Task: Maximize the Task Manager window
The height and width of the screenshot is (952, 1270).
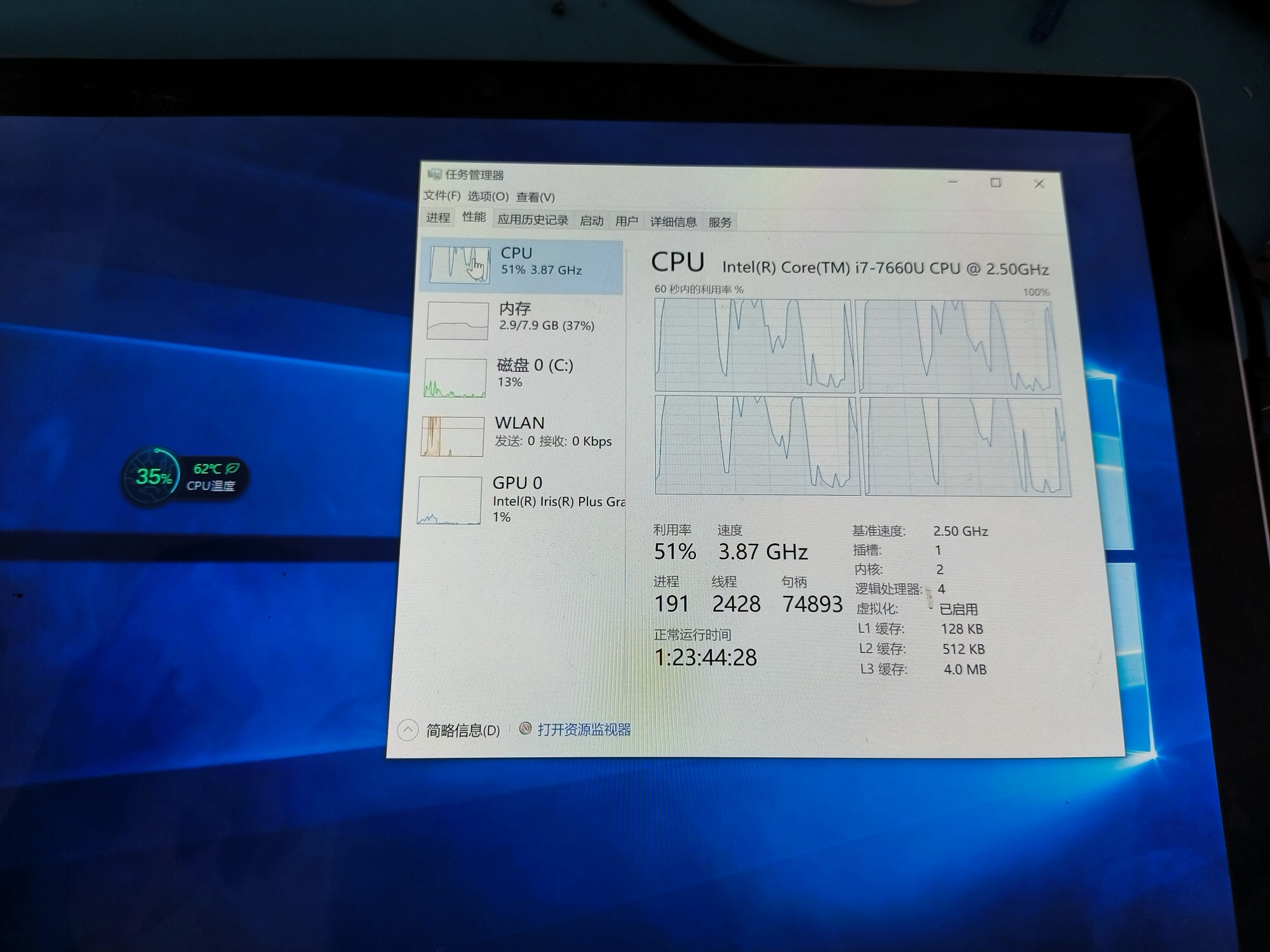Action: click(996, 183)
